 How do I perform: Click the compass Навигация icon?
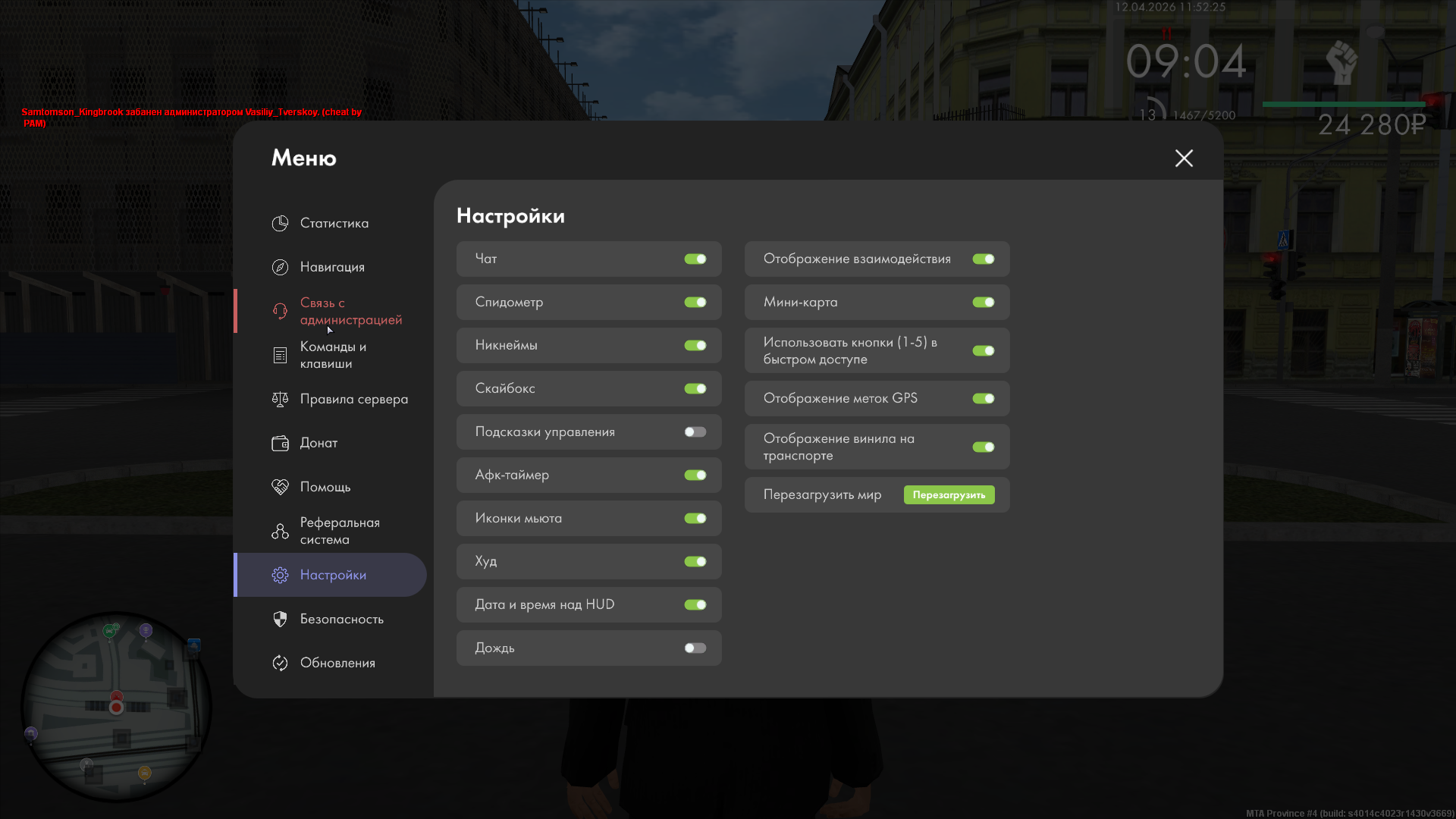(280, 267)
